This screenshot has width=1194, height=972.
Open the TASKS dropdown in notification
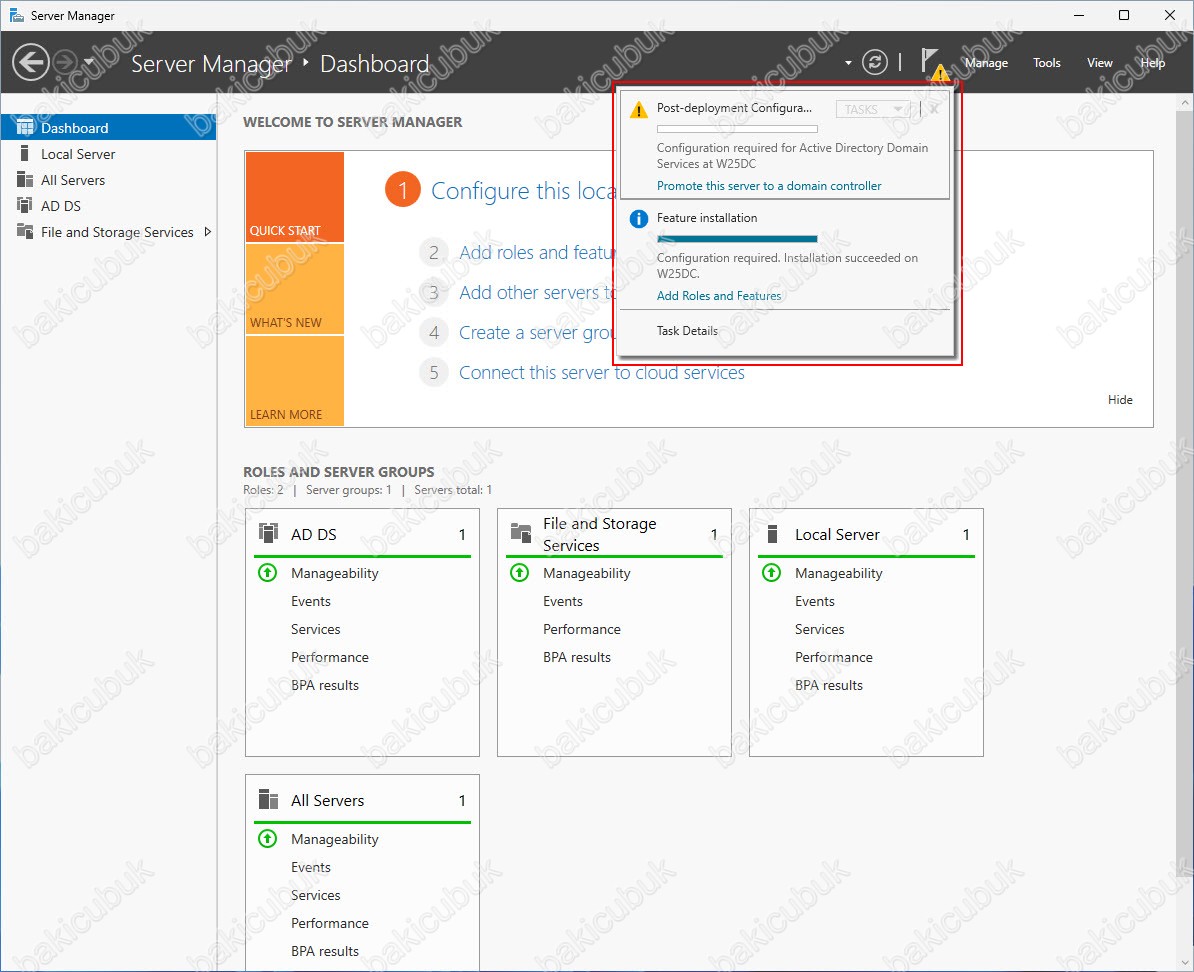click(x=873, y=110)
